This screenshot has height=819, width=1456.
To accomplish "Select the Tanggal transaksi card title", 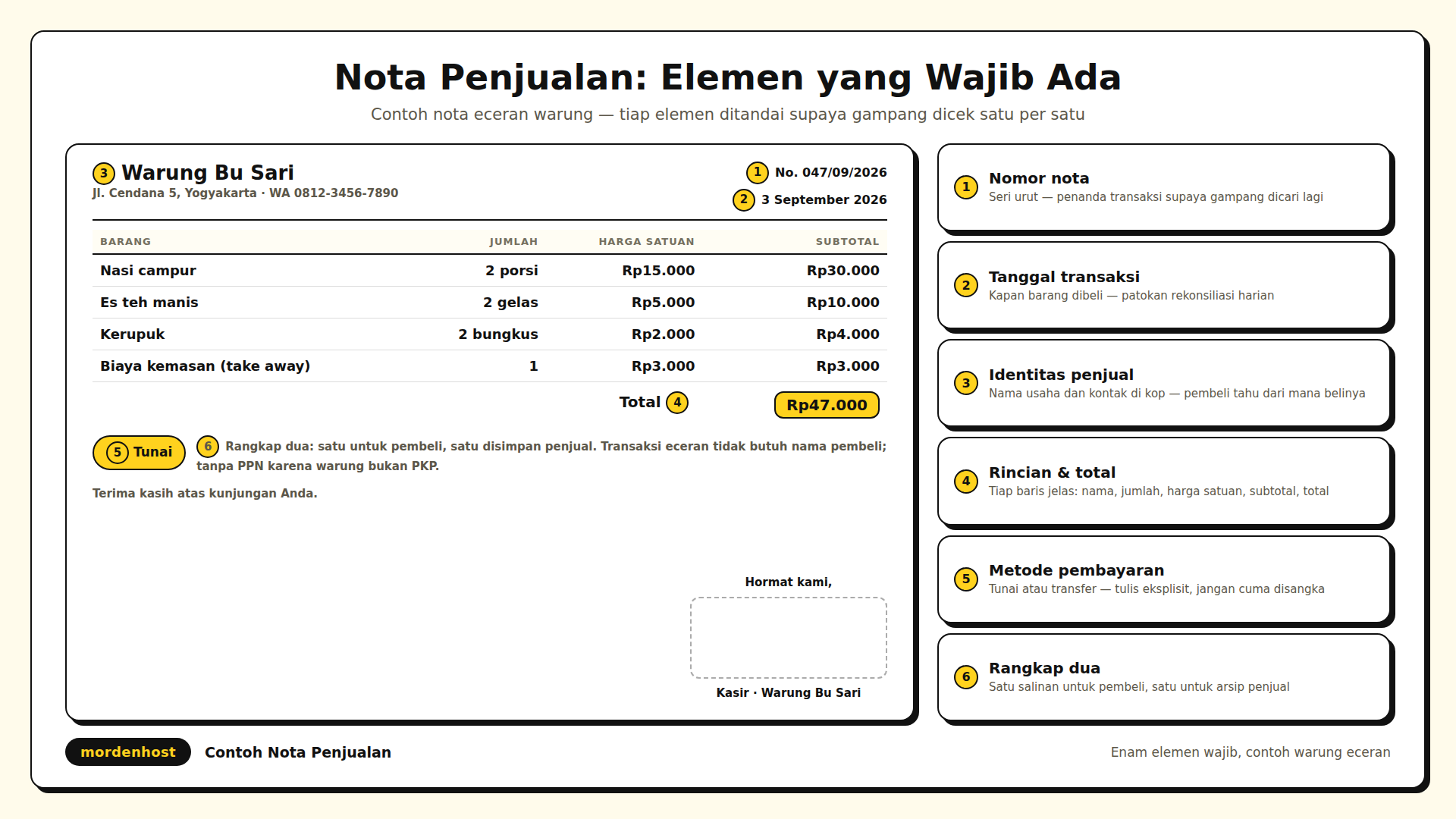I will coord(1064,277).
